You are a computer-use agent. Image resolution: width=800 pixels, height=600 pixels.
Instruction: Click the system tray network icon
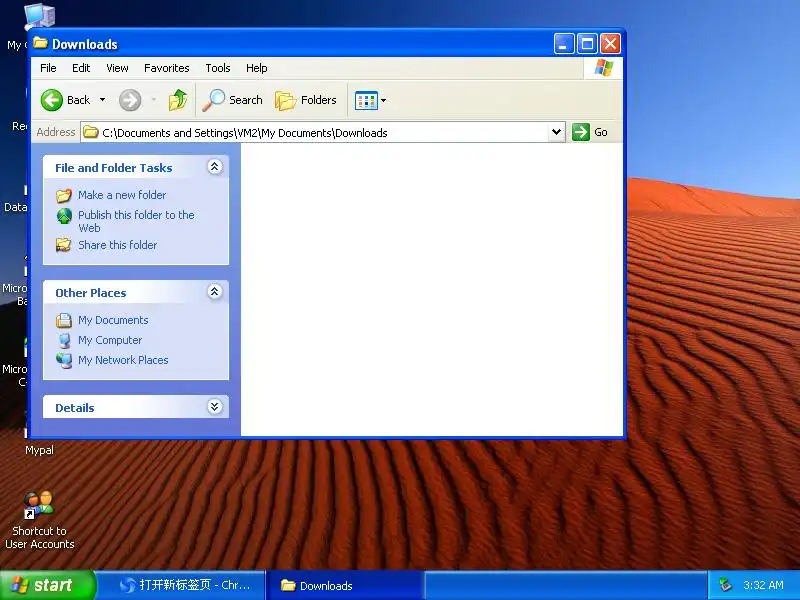coord(725,585)
